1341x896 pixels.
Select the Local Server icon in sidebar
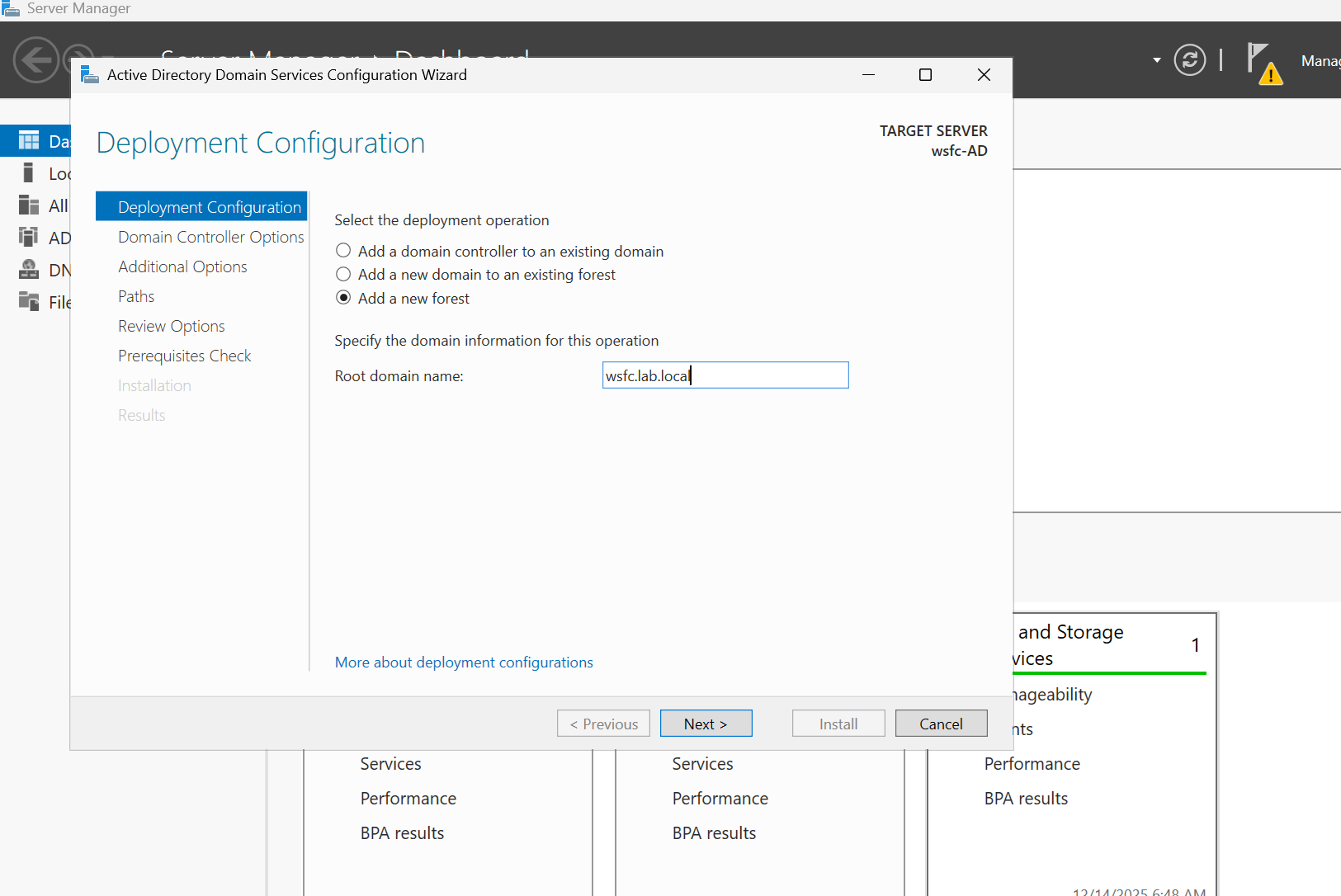click(x=29, y=173)
